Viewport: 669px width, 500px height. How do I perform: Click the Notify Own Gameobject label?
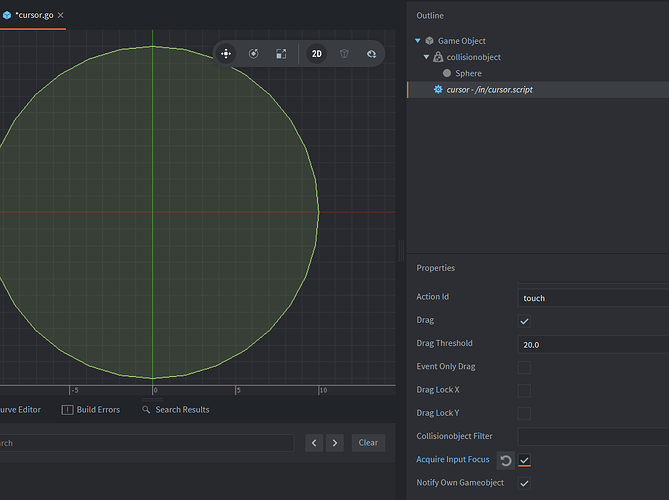point(460,483)
